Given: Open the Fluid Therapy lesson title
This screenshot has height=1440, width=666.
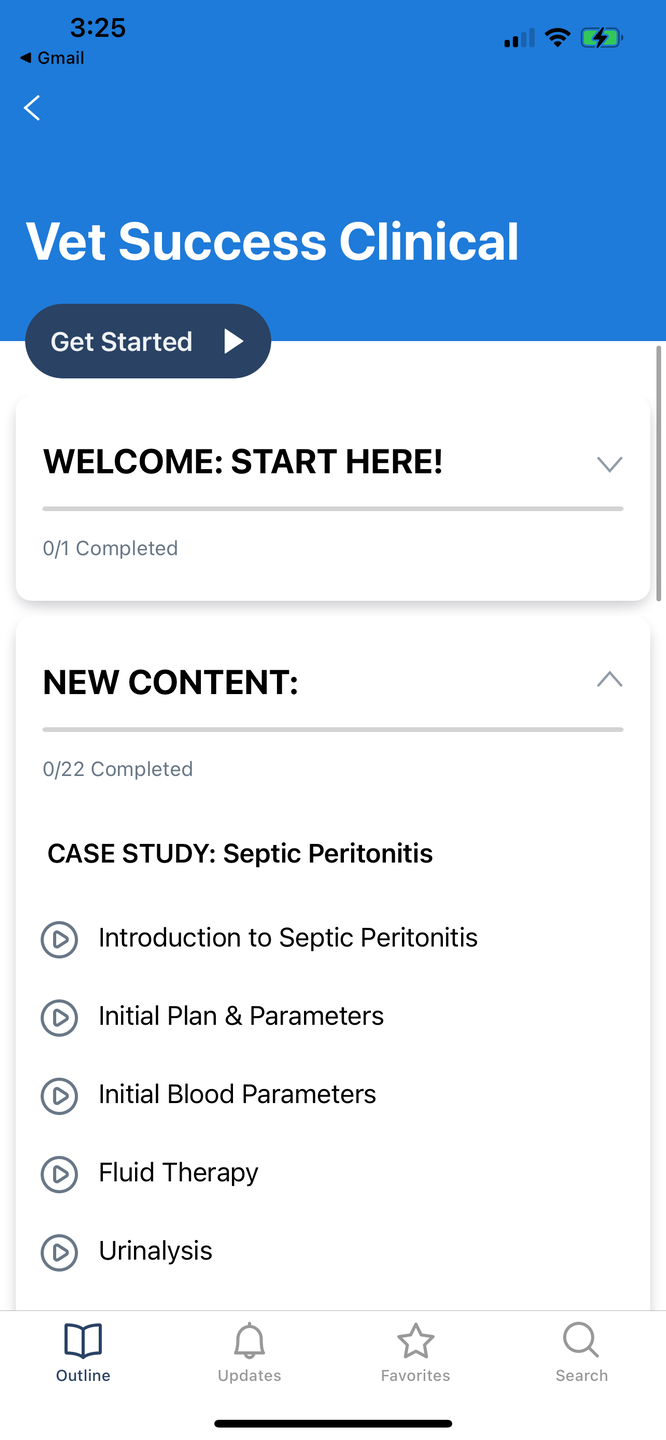Looking at the screenshot, I should (x=178, y=1172).
